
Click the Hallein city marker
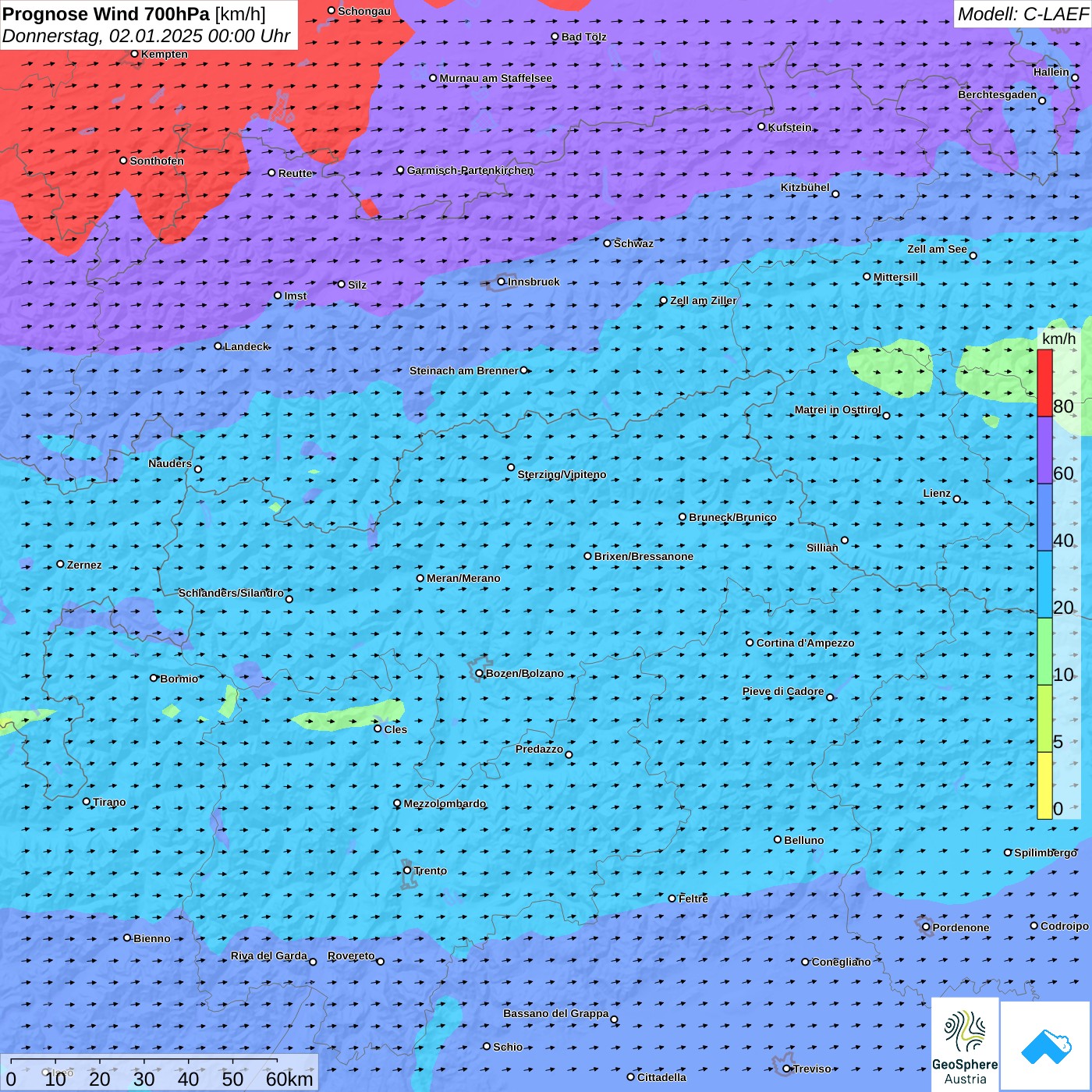1075,77
